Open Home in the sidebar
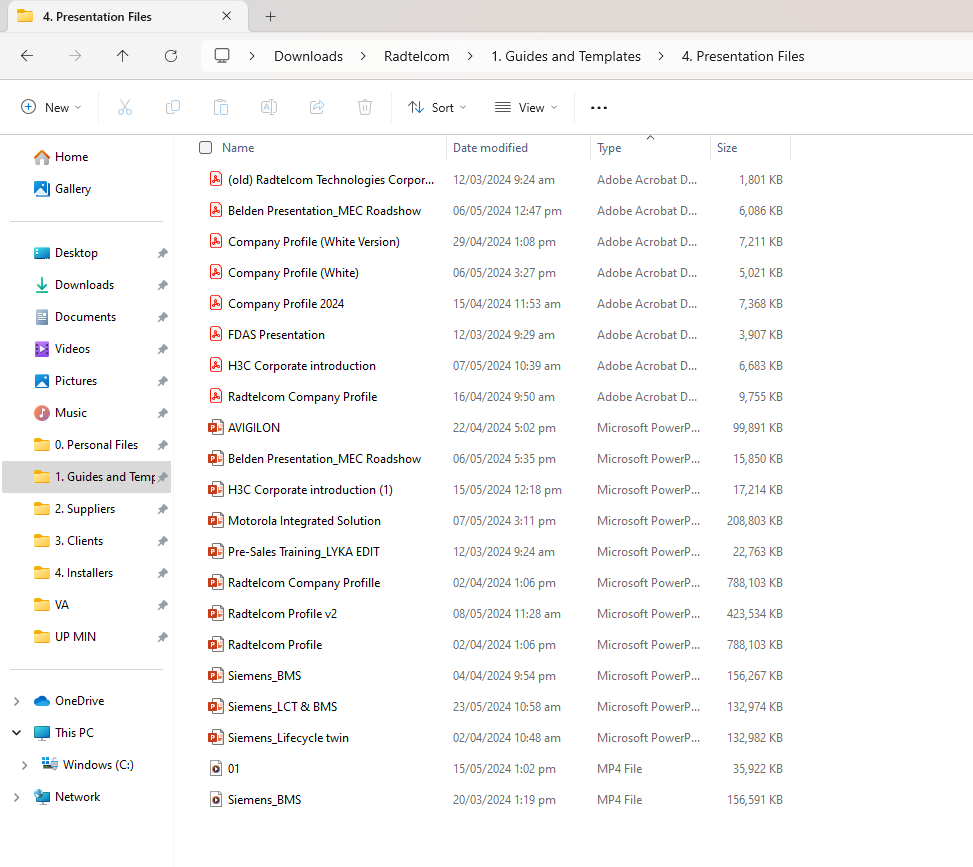Screen dimensions: 973x867 pos(71,157)
